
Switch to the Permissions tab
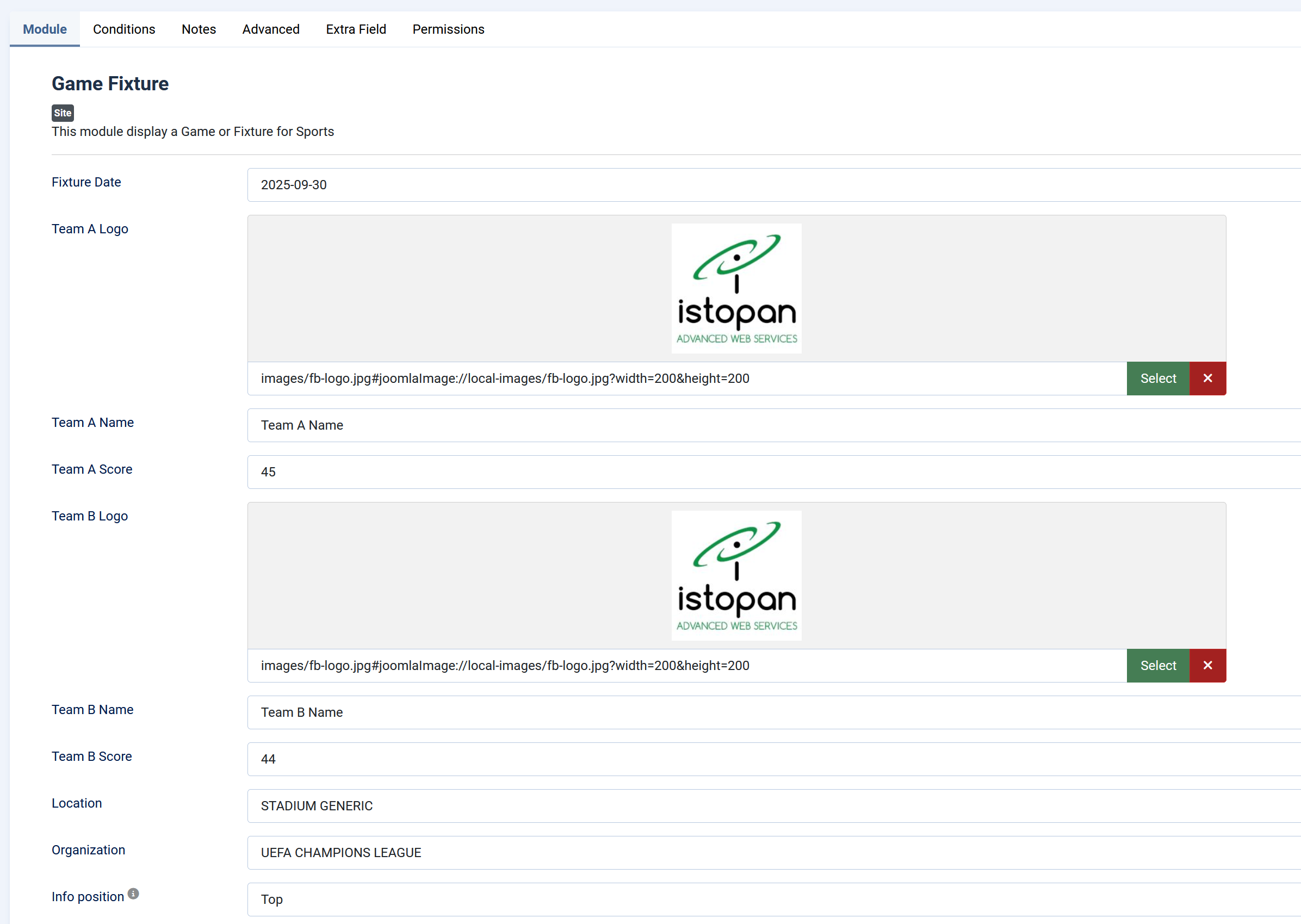pos(448,29)
